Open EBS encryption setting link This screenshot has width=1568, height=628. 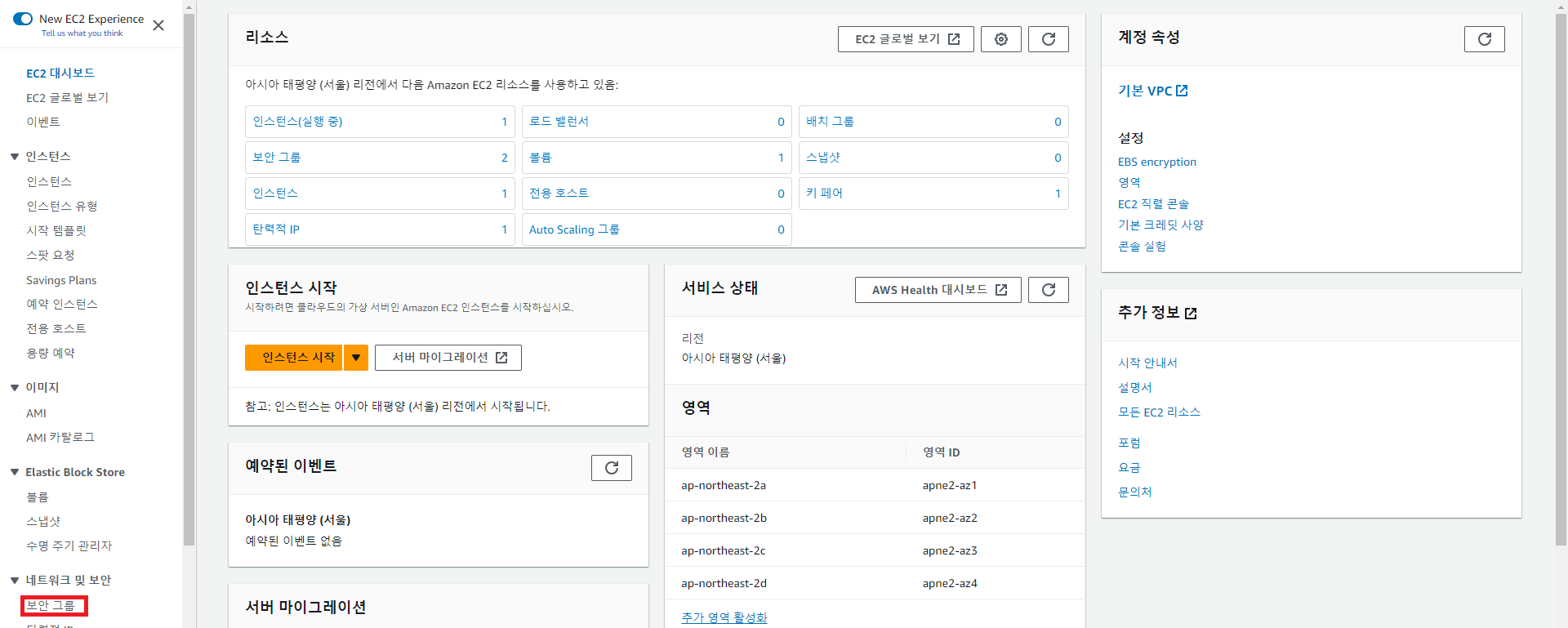point(1157,162)
